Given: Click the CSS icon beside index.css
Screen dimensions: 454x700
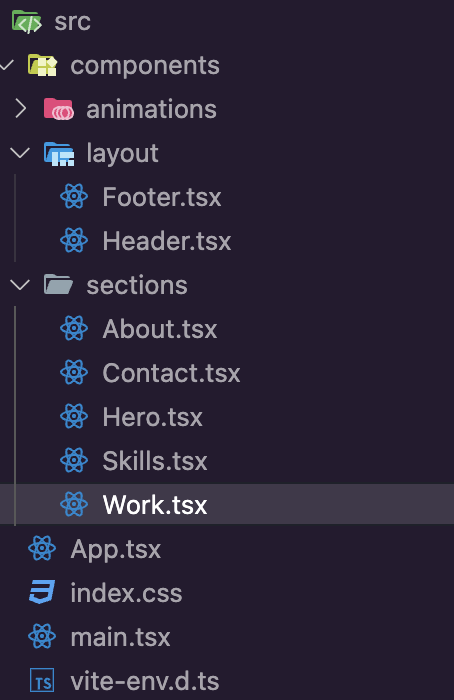Looking at the screenshot, I should click(42, 592).
